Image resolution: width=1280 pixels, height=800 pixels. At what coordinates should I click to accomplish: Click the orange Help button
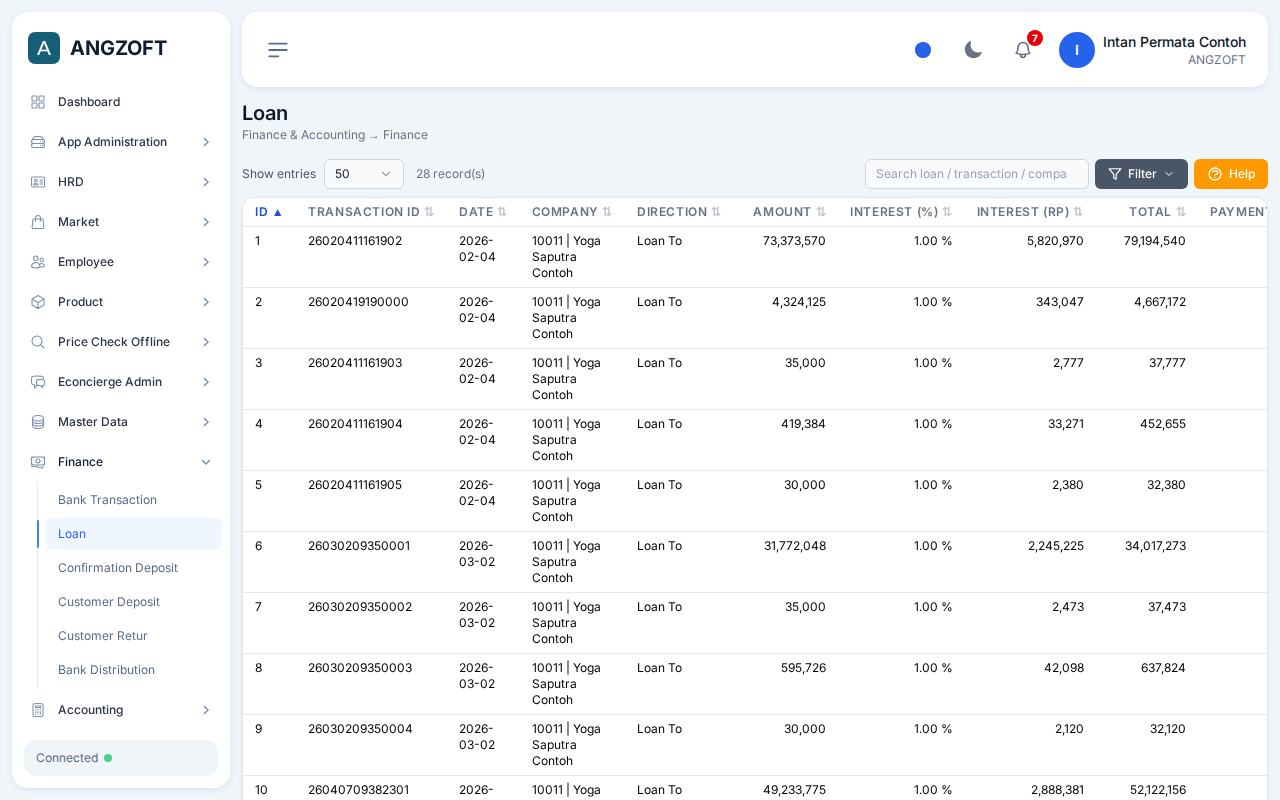1231,174
